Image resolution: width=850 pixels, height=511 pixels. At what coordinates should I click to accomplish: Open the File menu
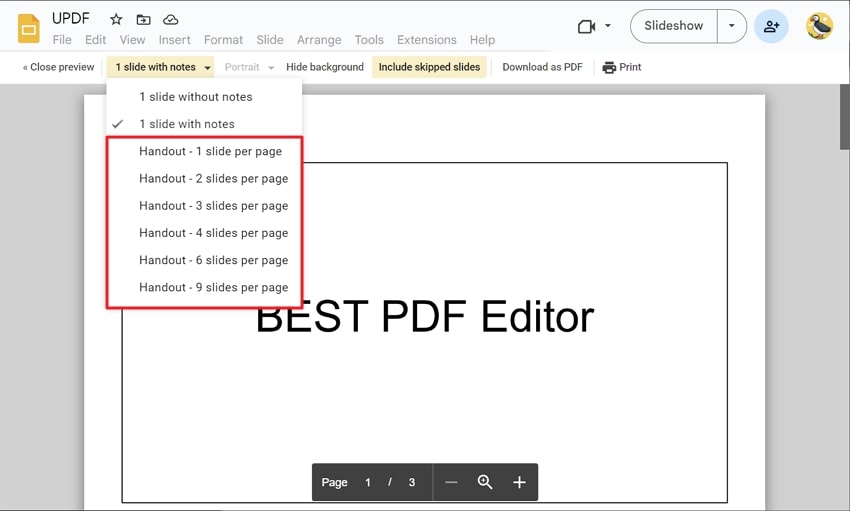click(62, 40)
